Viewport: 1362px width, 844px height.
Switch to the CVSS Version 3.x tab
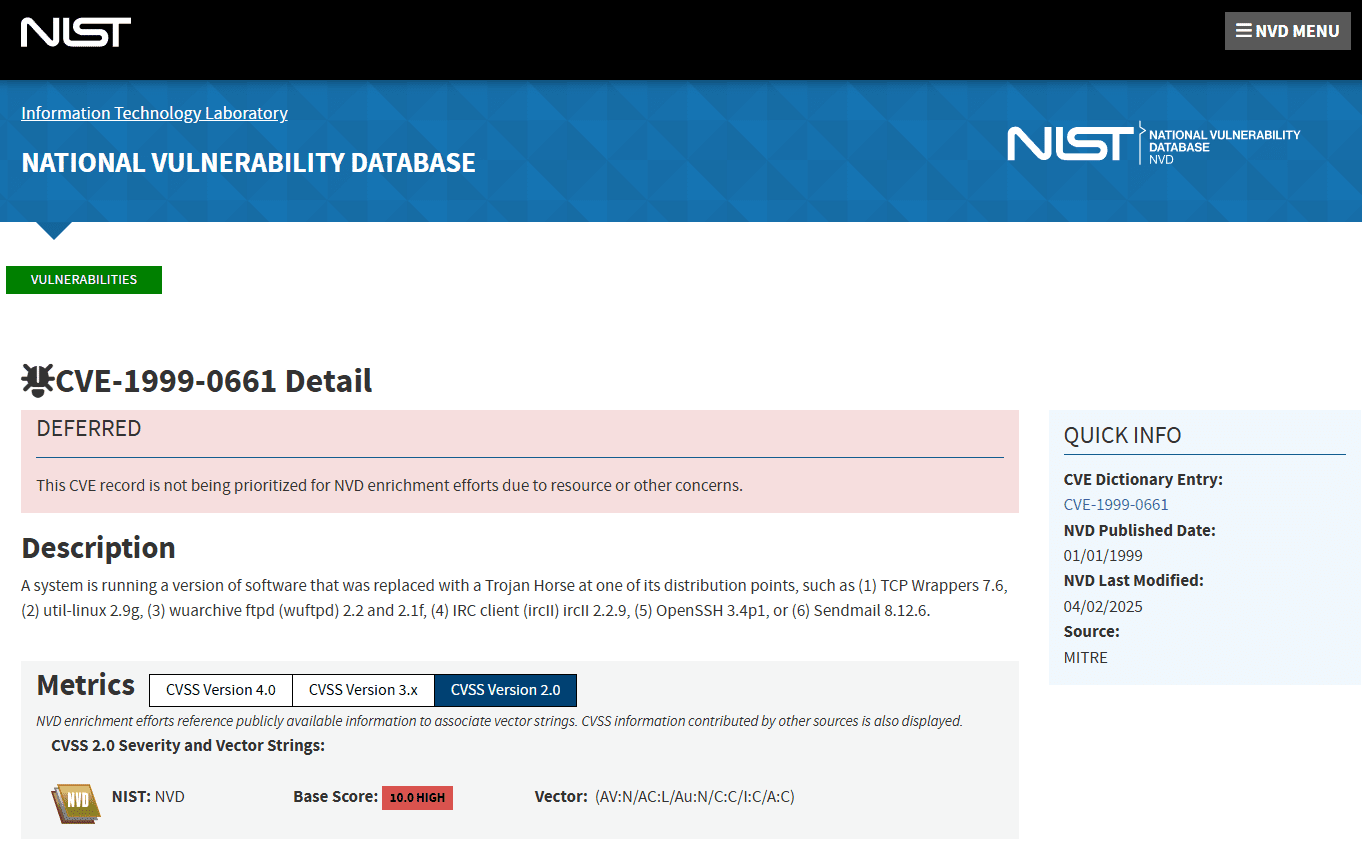click(x=363, y=690)
